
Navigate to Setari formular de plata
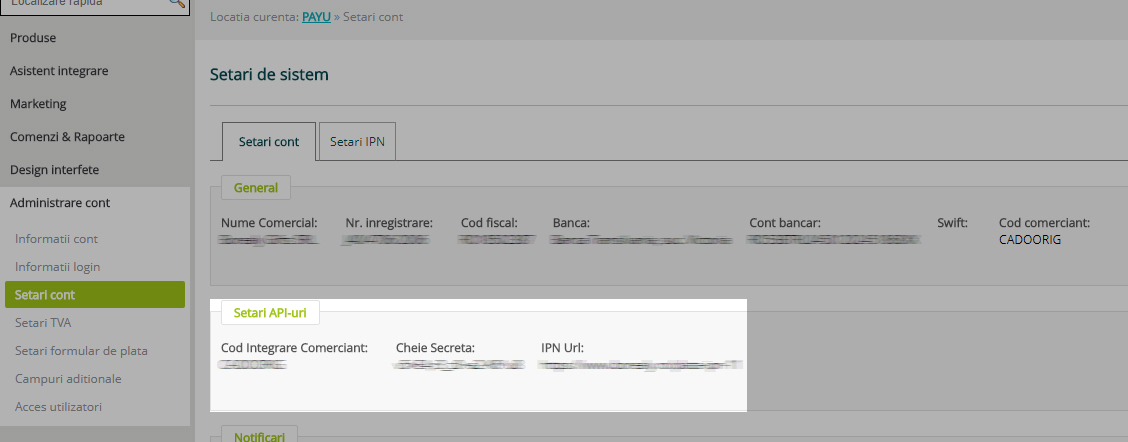click(81, 351)
